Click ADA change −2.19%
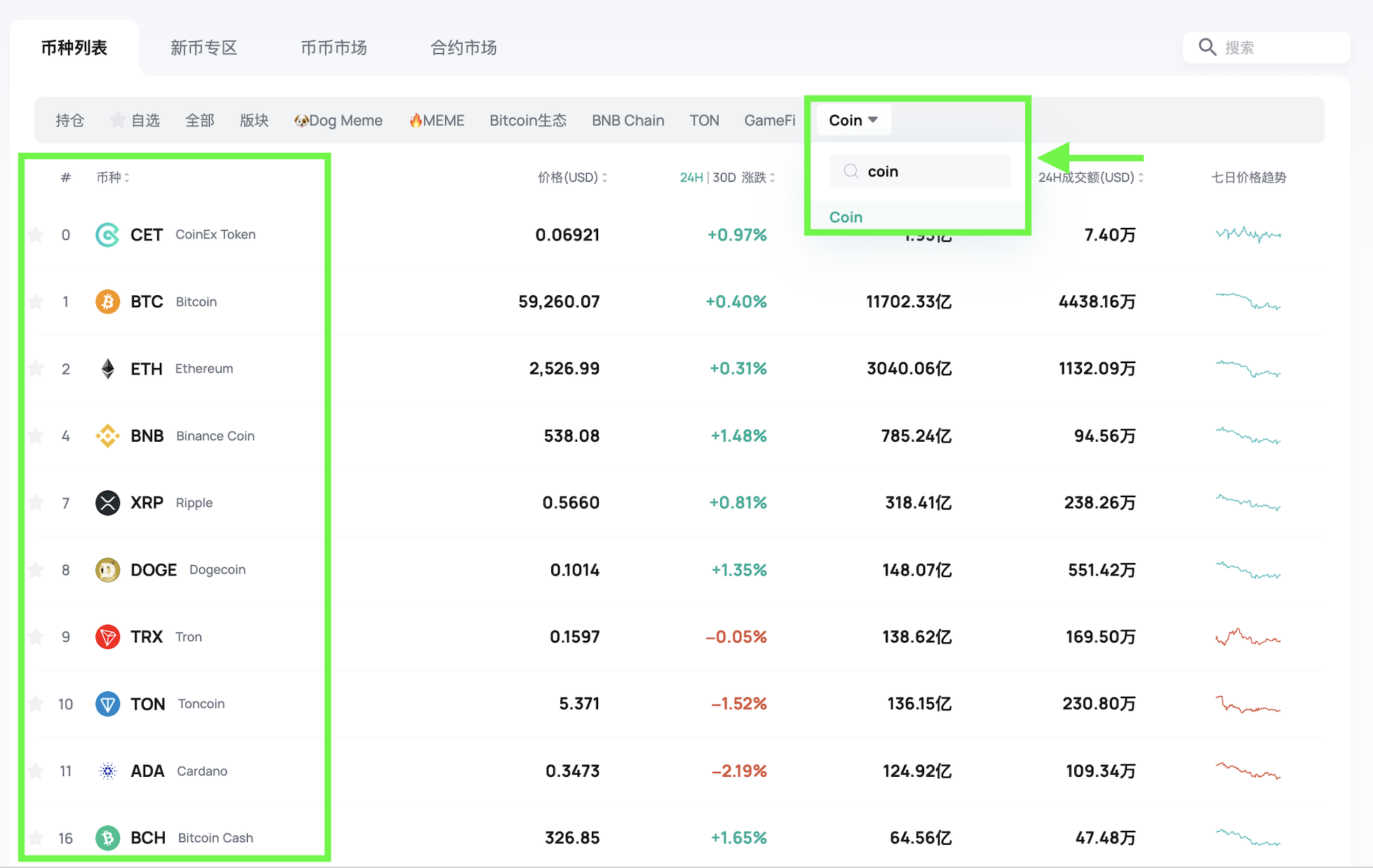Viewport: 1373px width, 868px height. coord(739,771)
